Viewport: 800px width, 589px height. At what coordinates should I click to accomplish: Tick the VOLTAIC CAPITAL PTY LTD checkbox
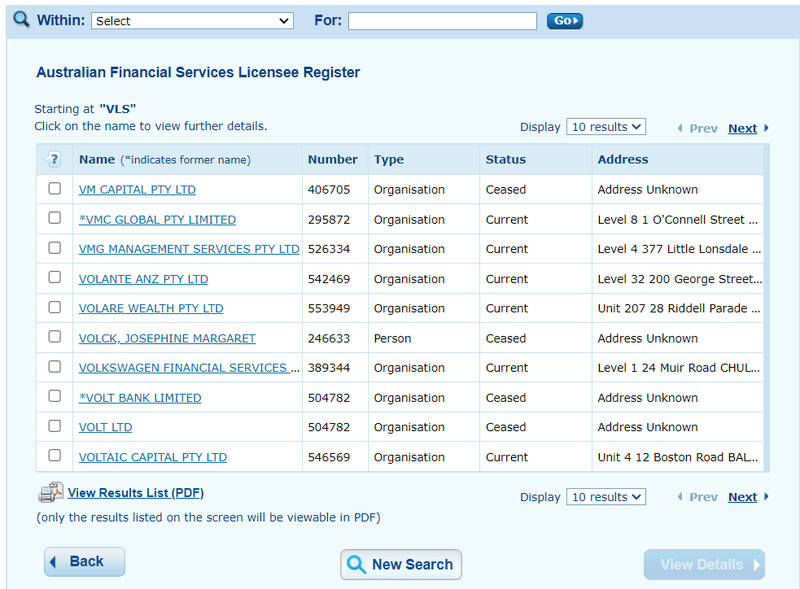coord(55,455)
